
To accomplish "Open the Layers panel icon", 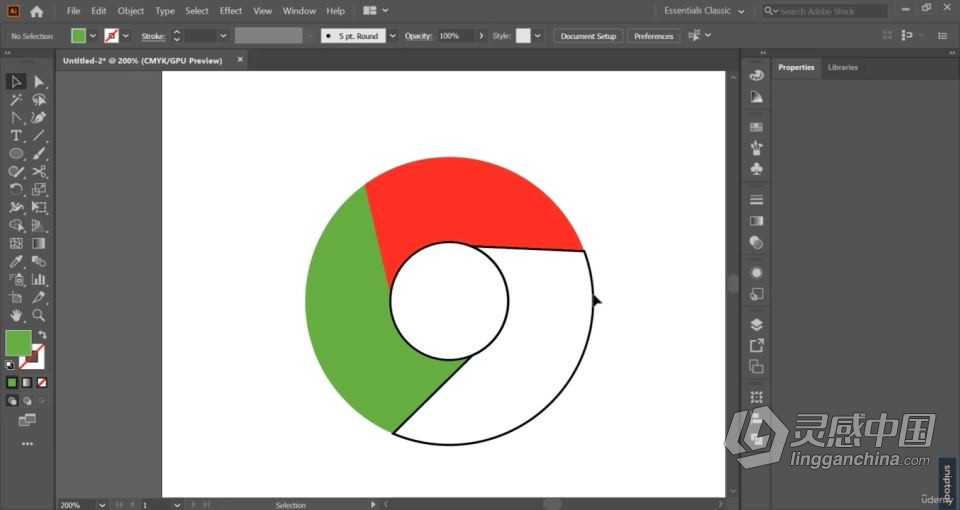I will click(x=756, y=324).
